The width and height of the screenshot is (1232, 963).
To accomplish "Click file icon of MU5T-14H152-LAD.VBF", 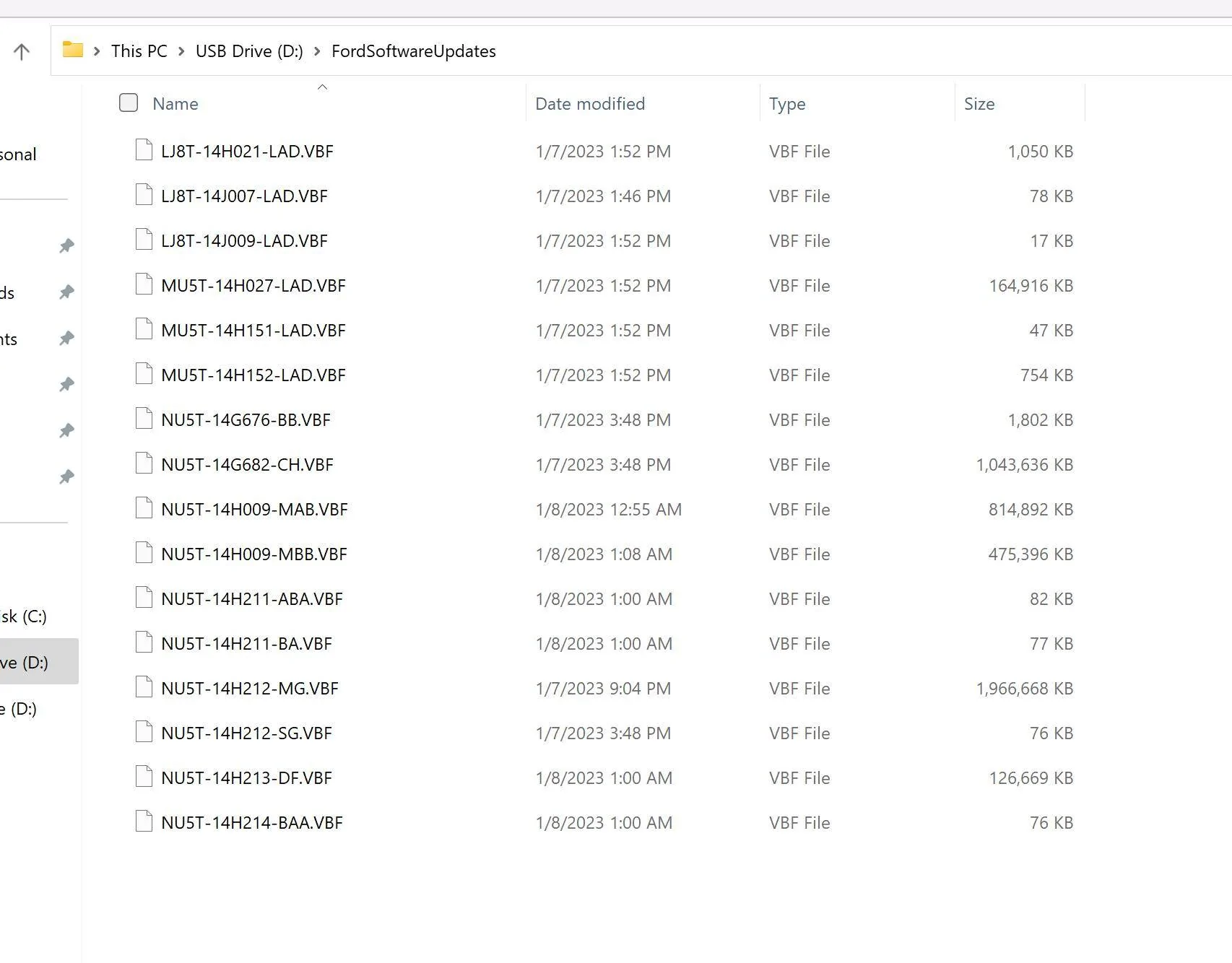I will [144, 374].
